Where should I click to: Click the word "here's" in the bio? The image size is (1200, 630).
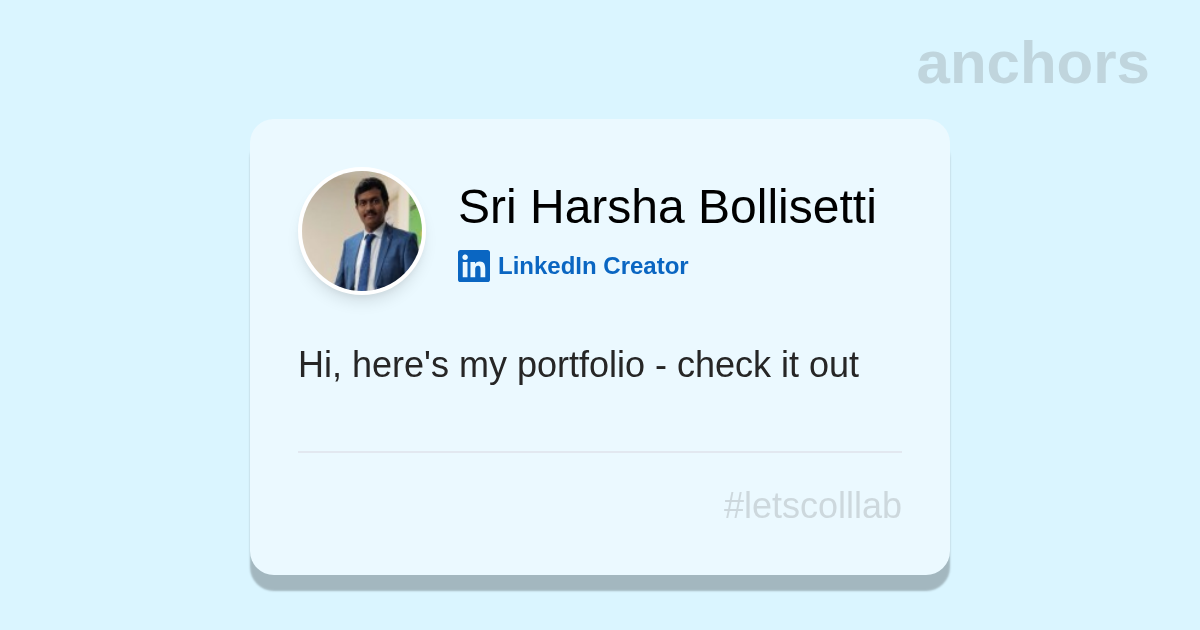click(x=400, y=365)
